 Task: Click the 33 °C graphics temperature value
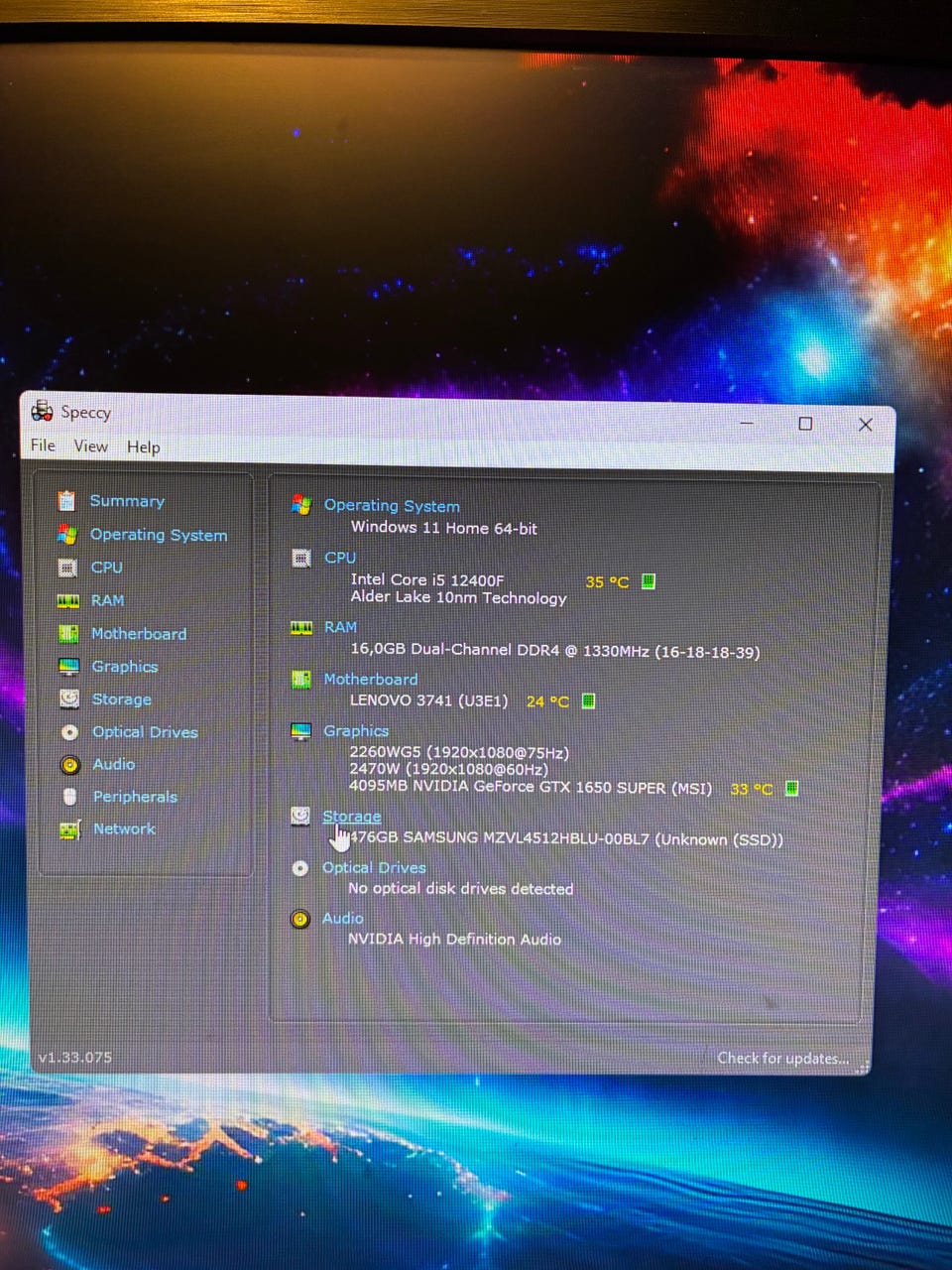(x=751, y=789)
